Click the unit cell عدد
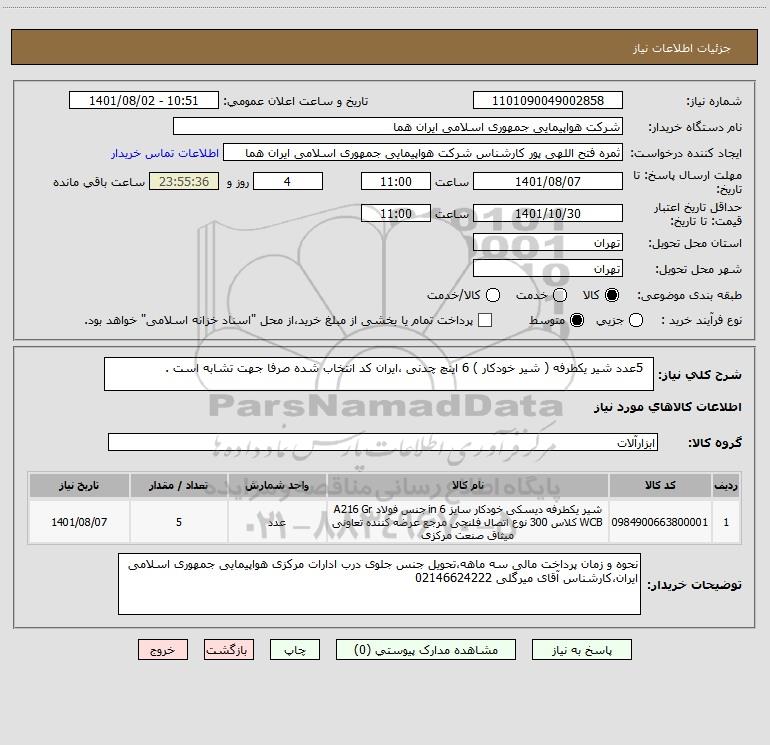 click(277, 522)
